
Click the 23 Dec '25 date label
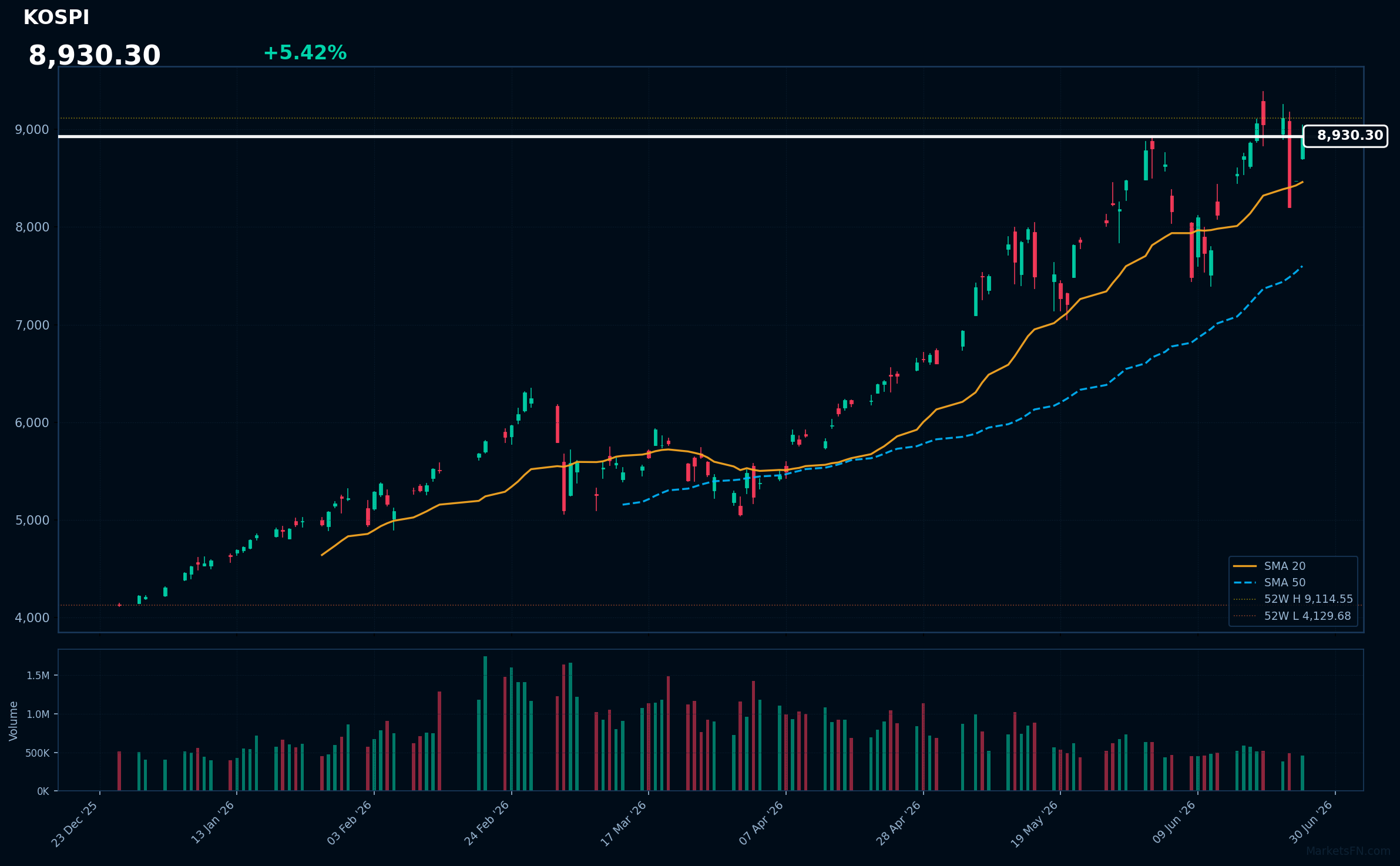point(75,824)
